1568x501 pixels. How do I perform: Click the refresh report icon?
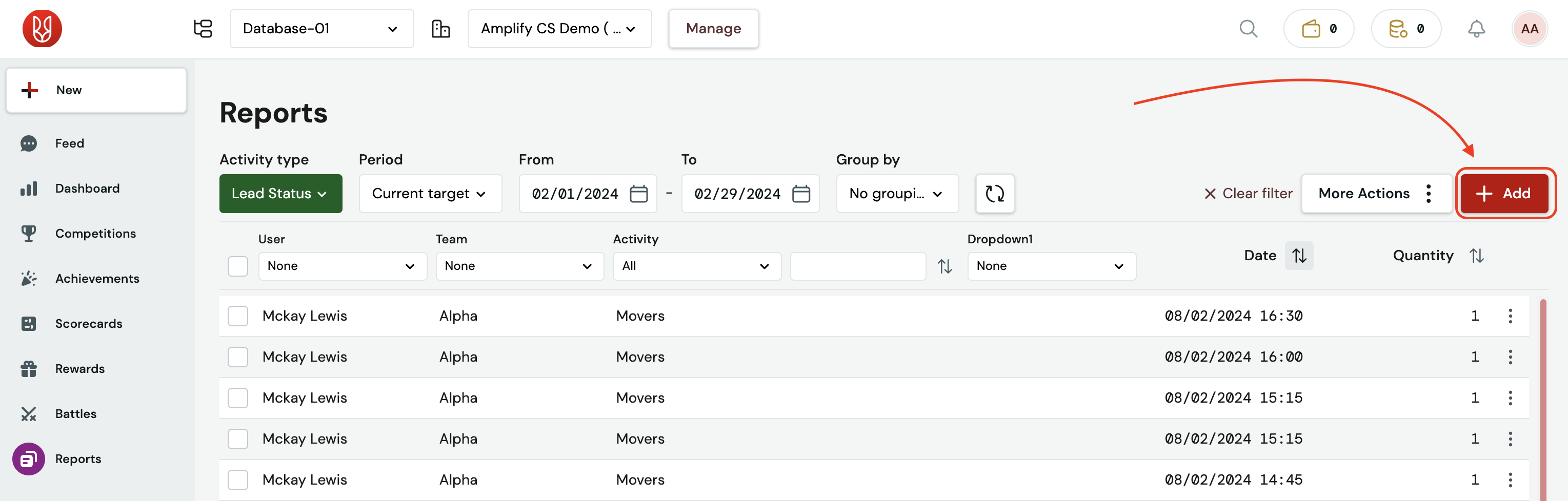coord(995,193)
